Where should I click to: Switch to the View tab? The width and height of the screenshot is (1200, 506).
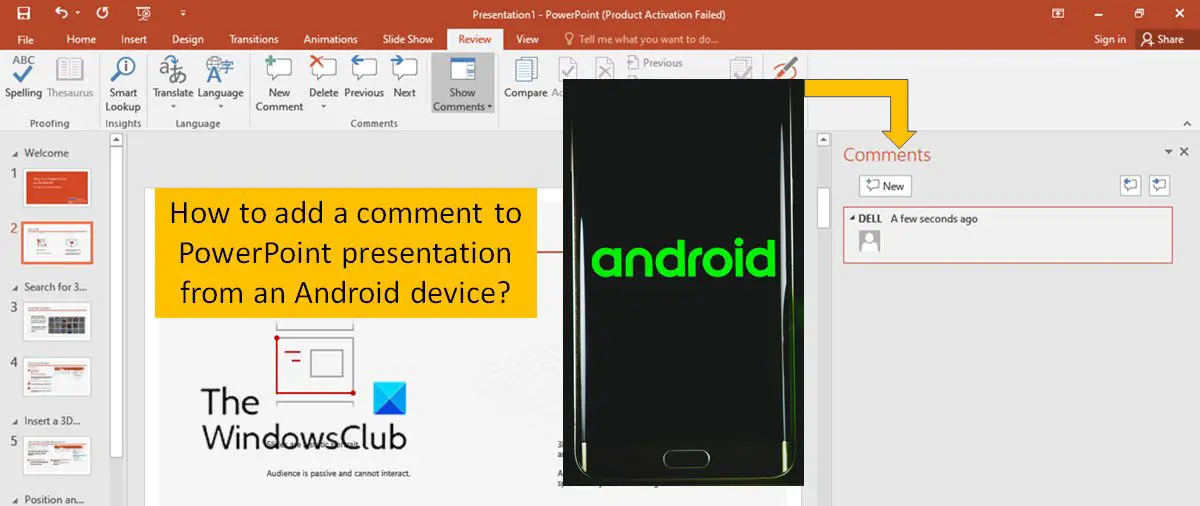point(527,39)
